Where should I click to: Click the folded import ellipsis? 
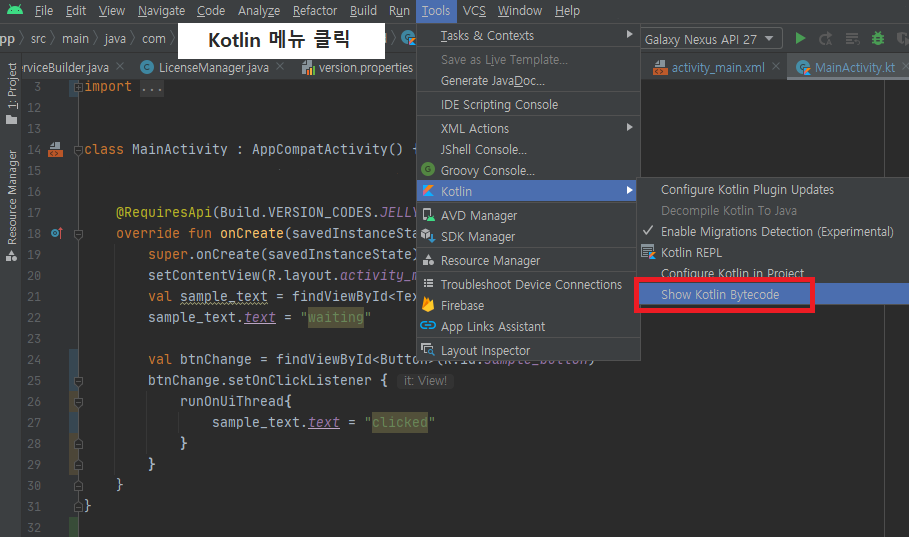coord(152,87)
